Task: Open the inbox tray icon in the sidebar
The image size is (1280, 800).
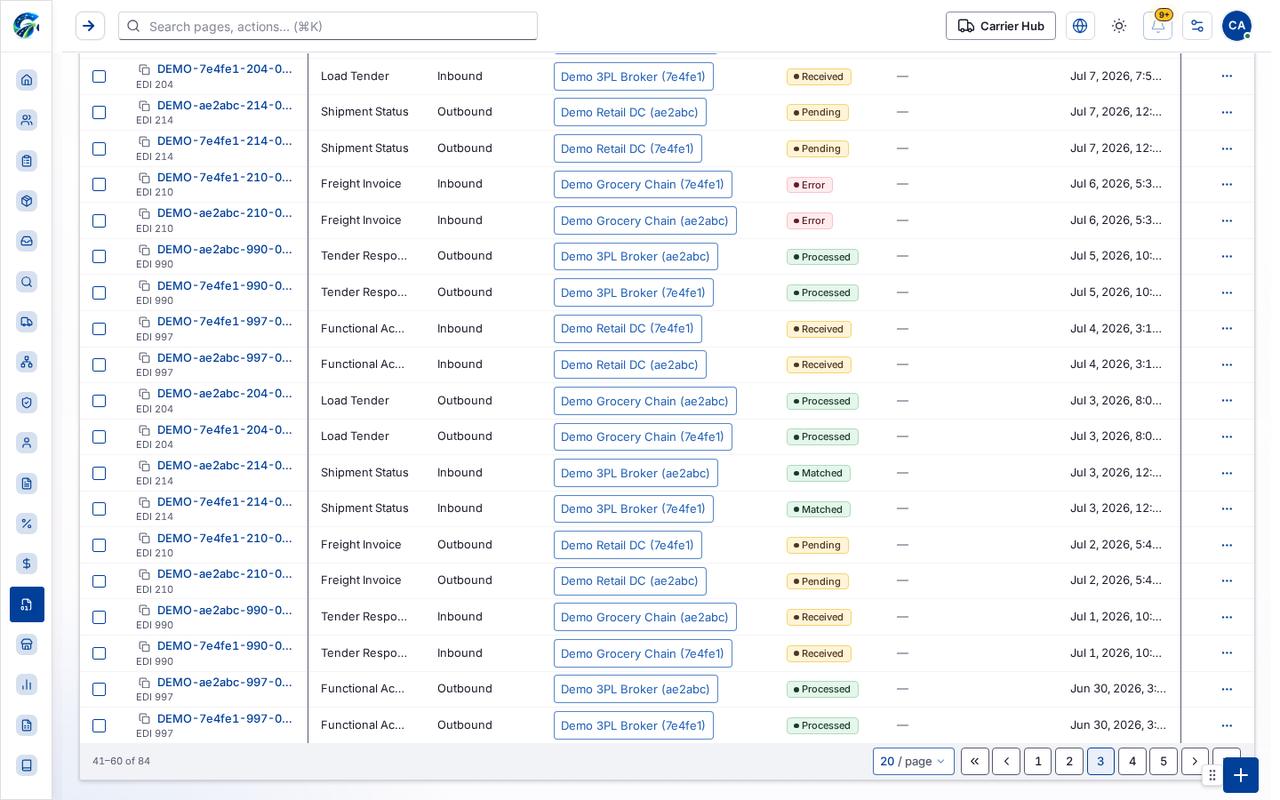Action: click(27, 241)
